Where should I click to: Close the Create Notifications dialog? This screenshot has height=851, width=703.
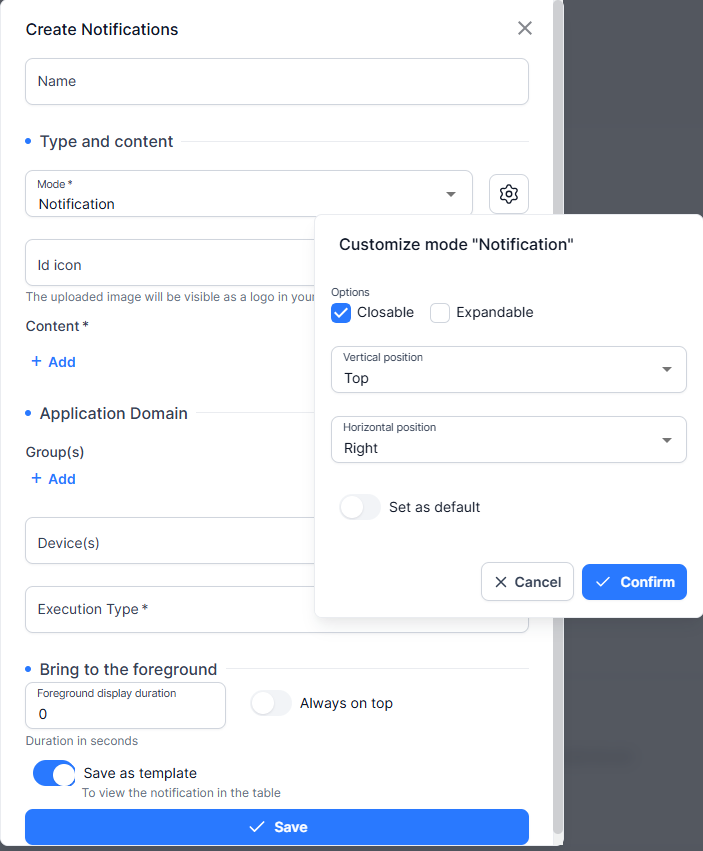pyautogui.click(x=524, y=28)
